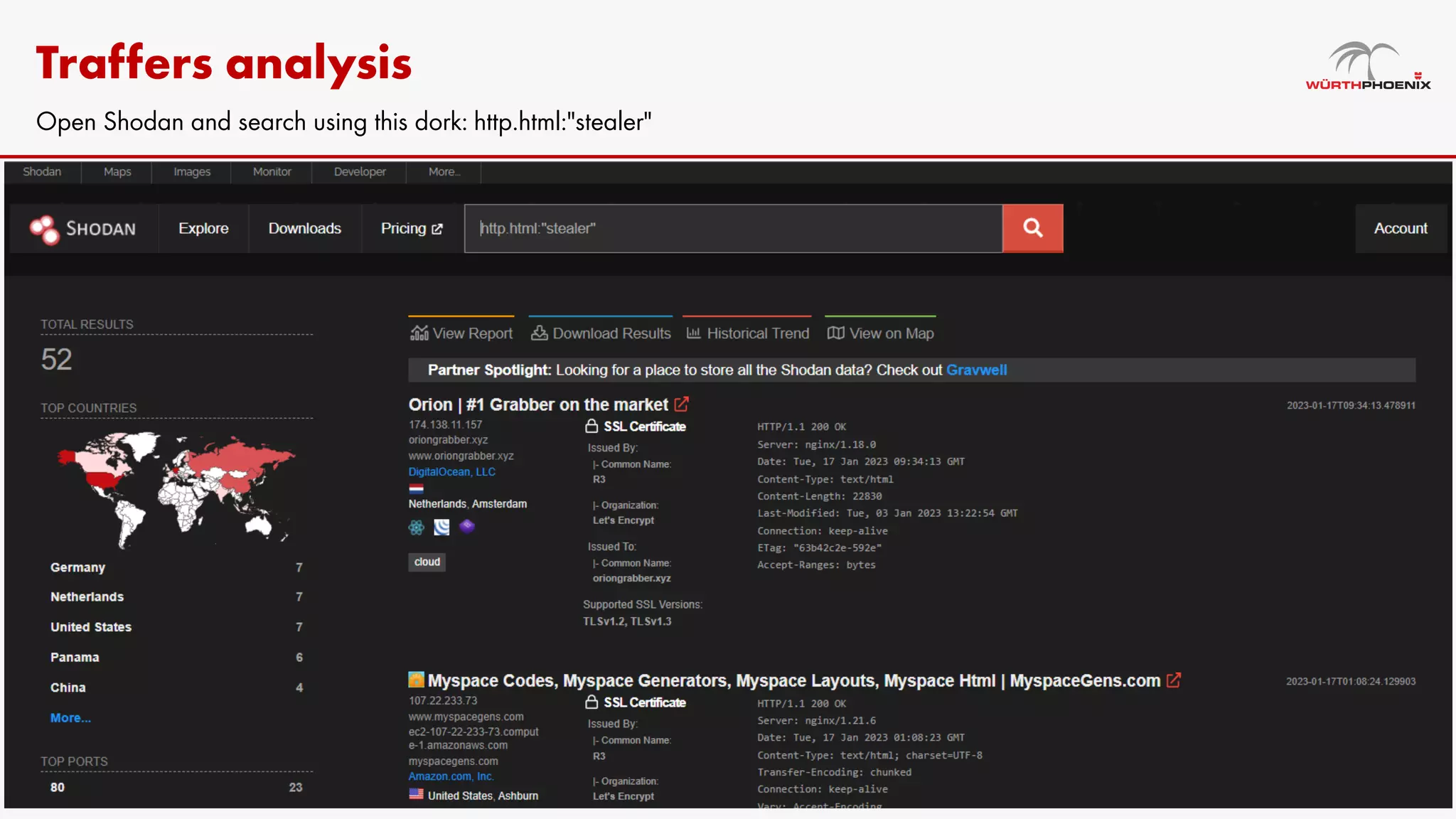The width and height of the screenshot is (1456, 819).
Task: Click View on Map link
Action: click(880, 333)
